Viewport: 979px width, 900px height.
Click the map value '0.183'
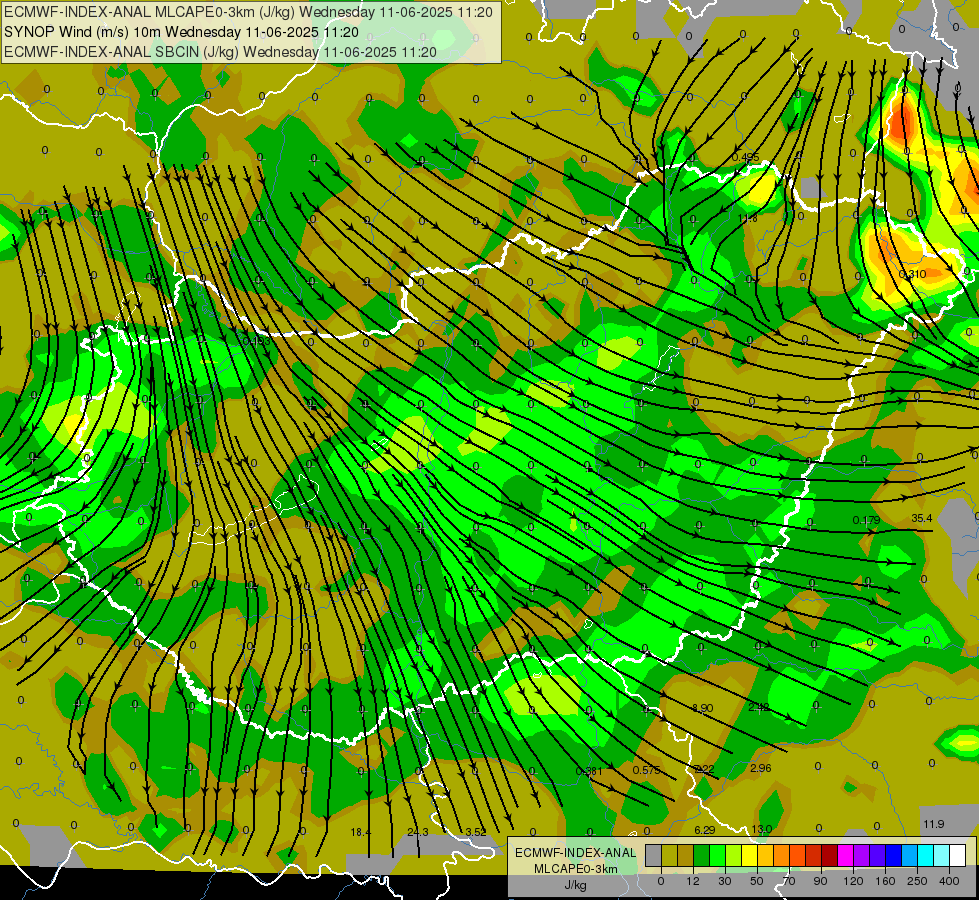tap(257, 341)
